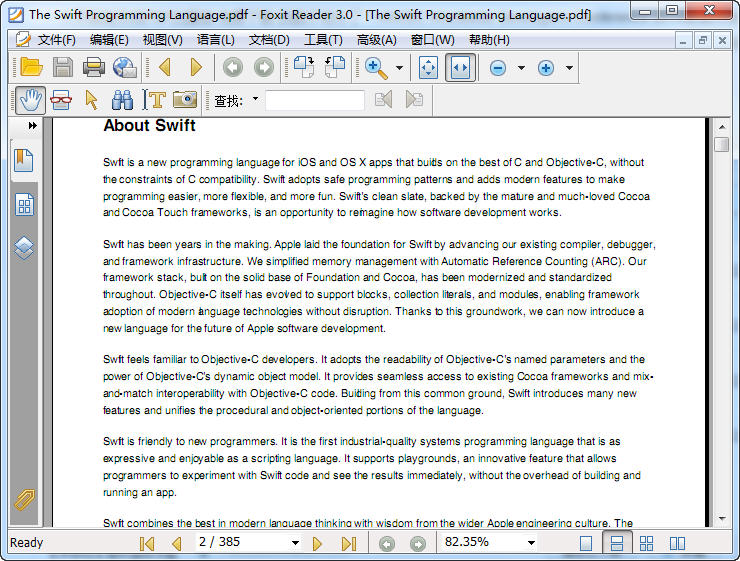Open the Attachments paperclip panel
Viewport: 740px width, 561px height.
pos(24,500)
